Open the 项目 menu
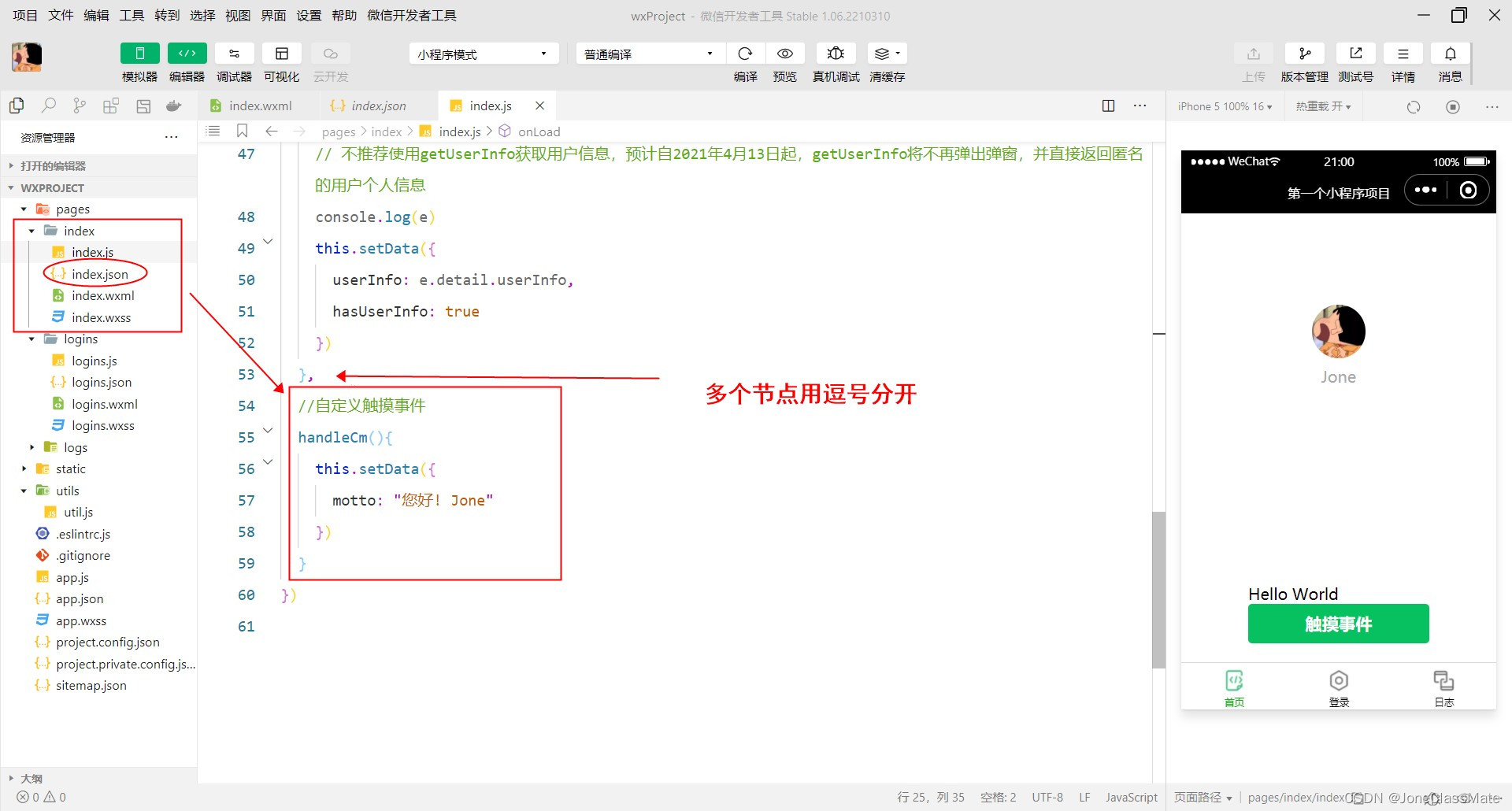Image resolution: width=1512 pixels, height=811 pixels. pyautogui.click(x=25, y=15)
